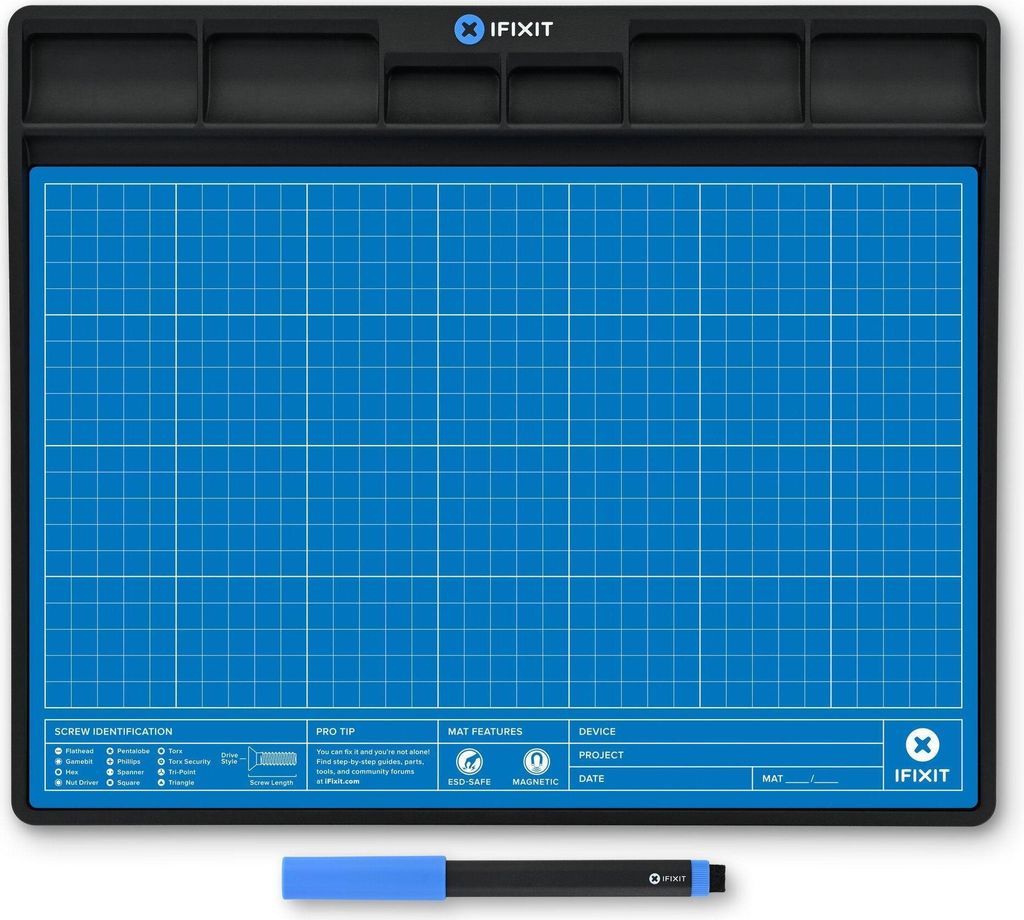
Task: Select the Phillips screw icon
Action: (x=110, y=762)
